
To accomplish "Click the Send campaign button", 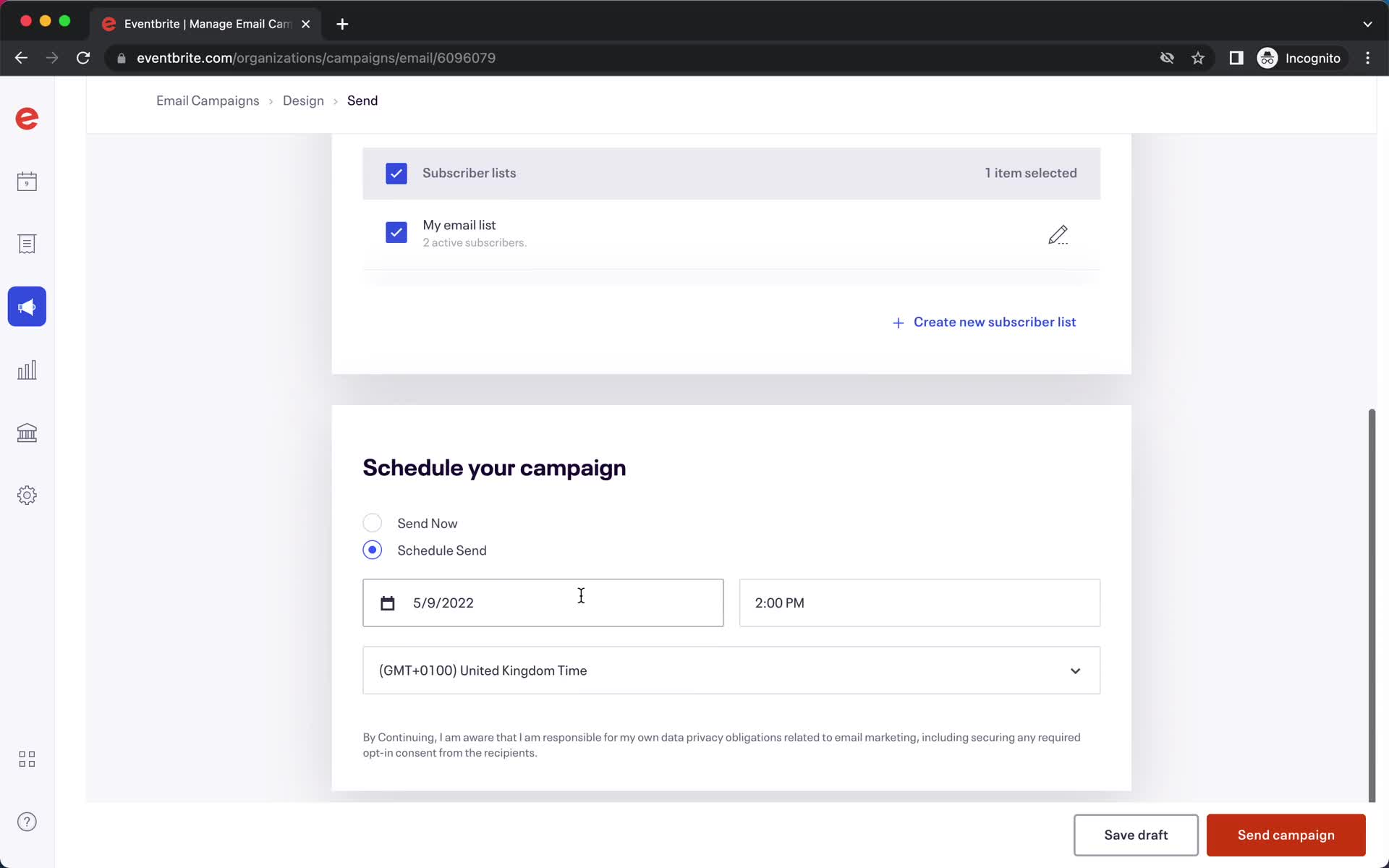I will [x=1286, y=835].
